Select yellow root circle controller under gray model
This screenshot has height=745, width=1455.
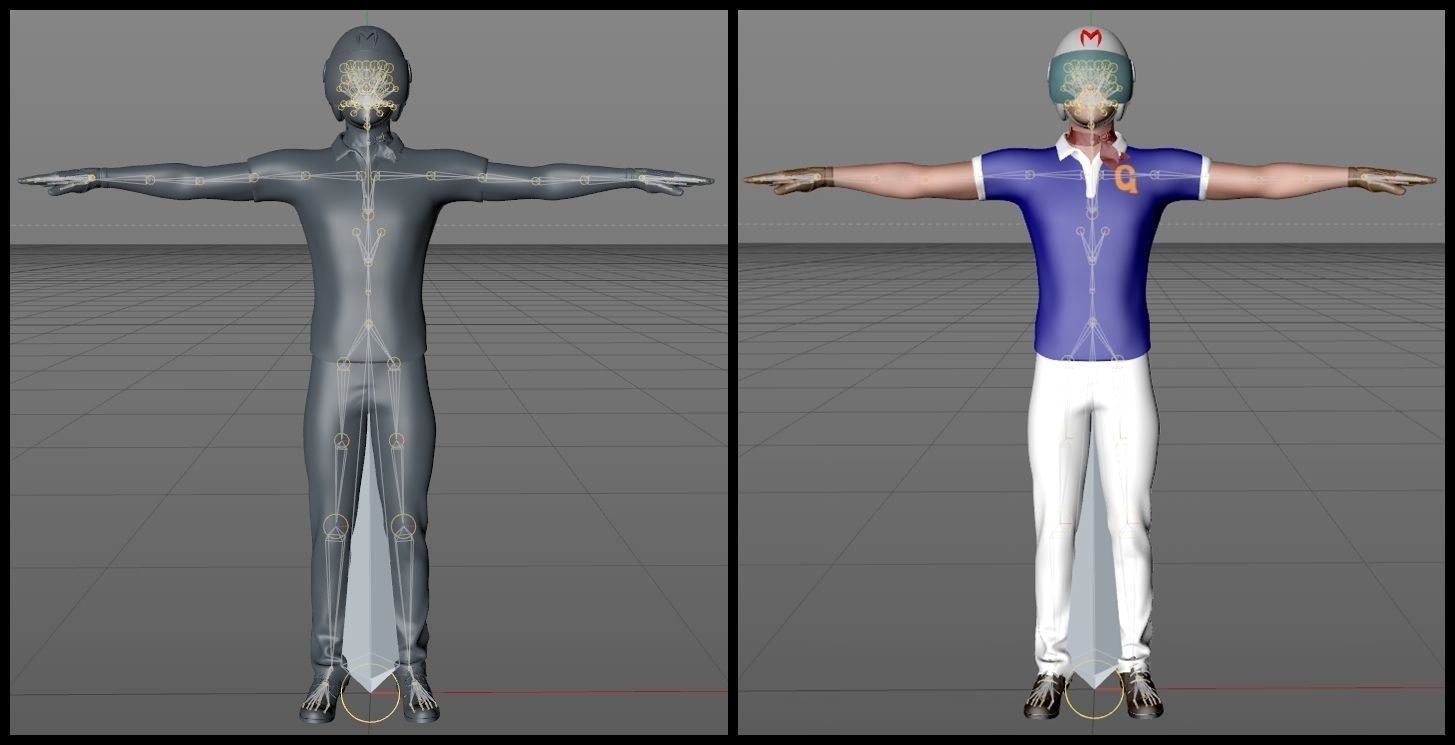point(370,695)
